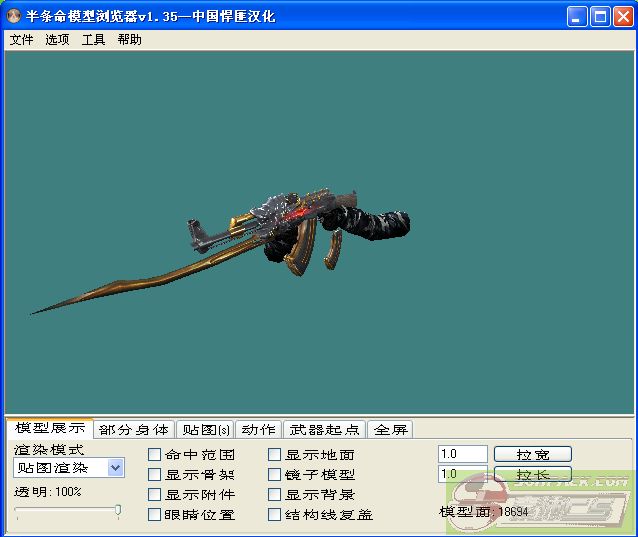Click the 透明 transparency slider
This screenshot has height=537, width=638.
click(68, 511)
